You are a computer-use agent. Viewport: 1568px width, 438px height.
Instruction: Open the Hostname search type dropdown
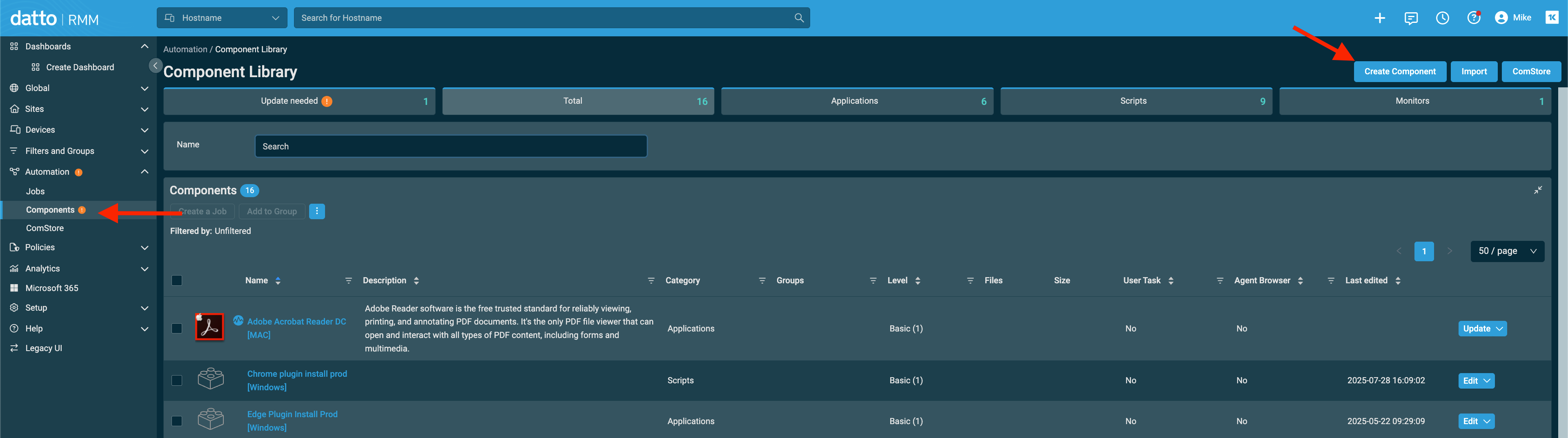[x=222, y=18]
